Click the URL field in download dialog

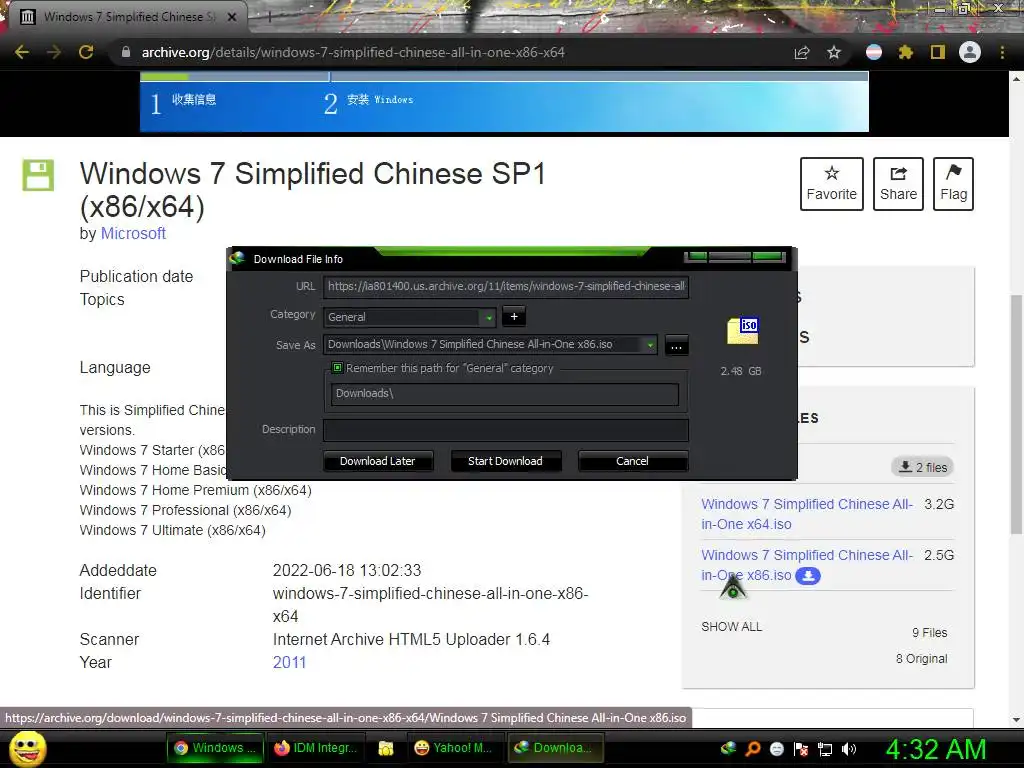point(505,287)
